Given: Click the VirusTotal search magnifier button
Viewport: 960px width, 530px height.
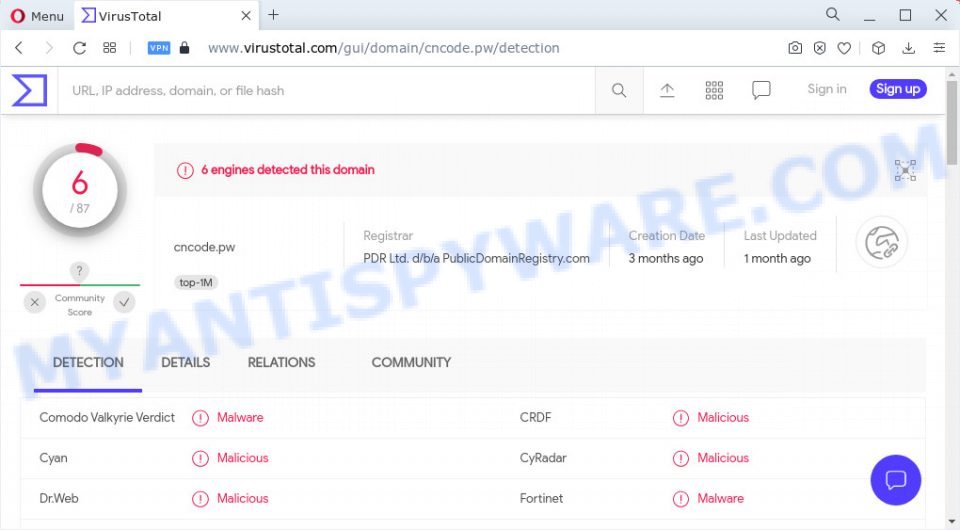Looking at the screenshot, I should click(619, 91).
